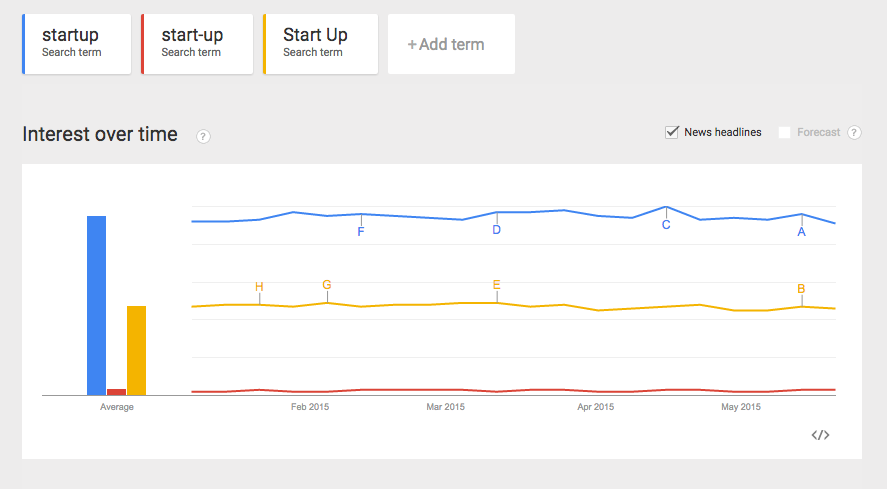
Task: Open the Interest over time help icon
Action: click(x=203, y=136)
